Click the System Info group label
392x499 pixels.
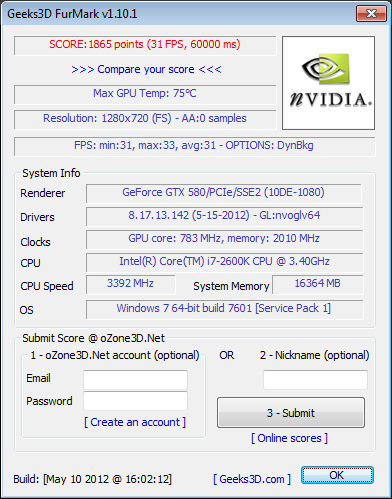coord(51,173)
